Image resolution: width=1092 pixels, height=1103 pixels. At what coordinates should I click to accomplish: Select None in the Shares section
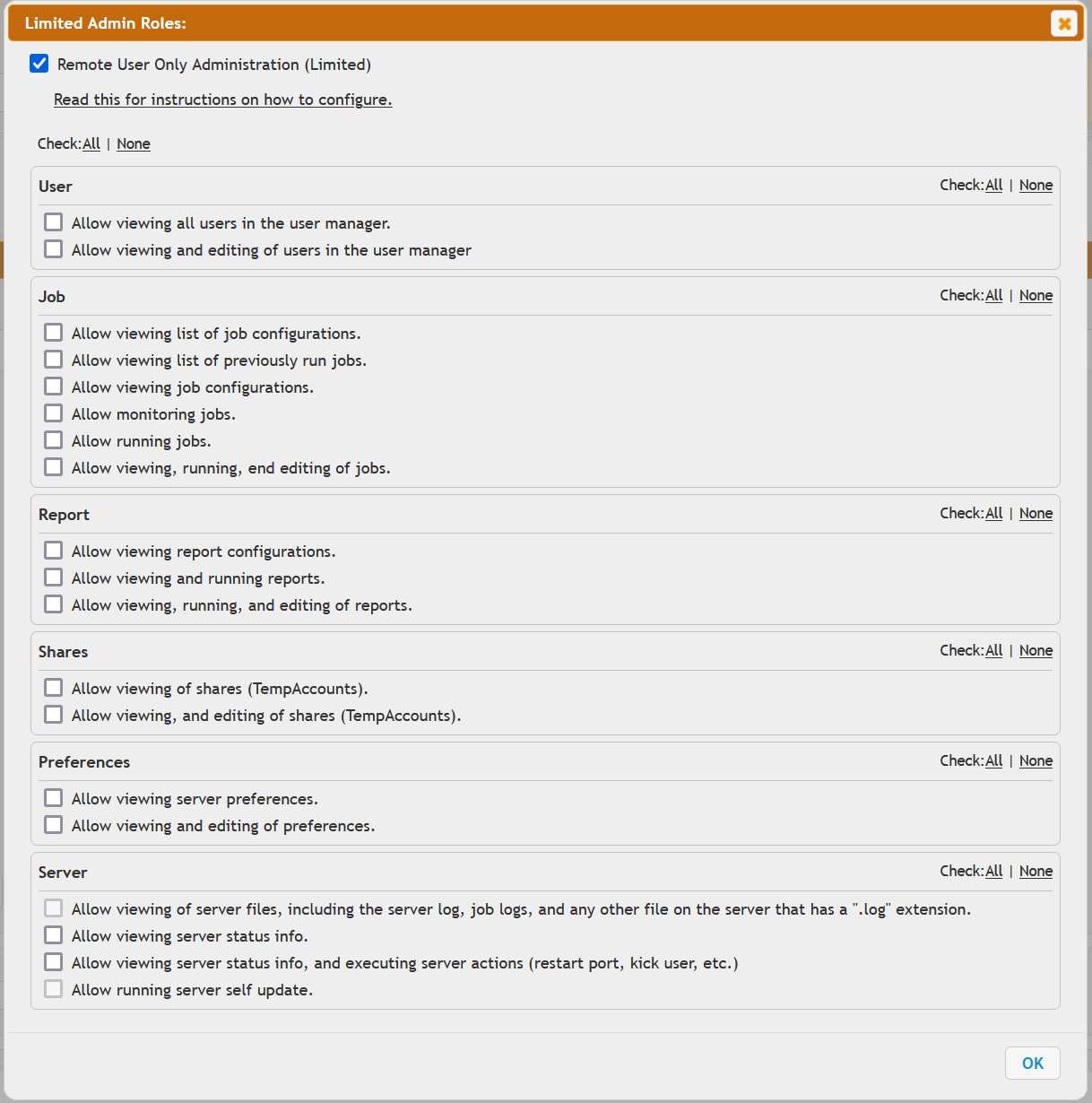pyautogui.click(x=1036, y=650)
